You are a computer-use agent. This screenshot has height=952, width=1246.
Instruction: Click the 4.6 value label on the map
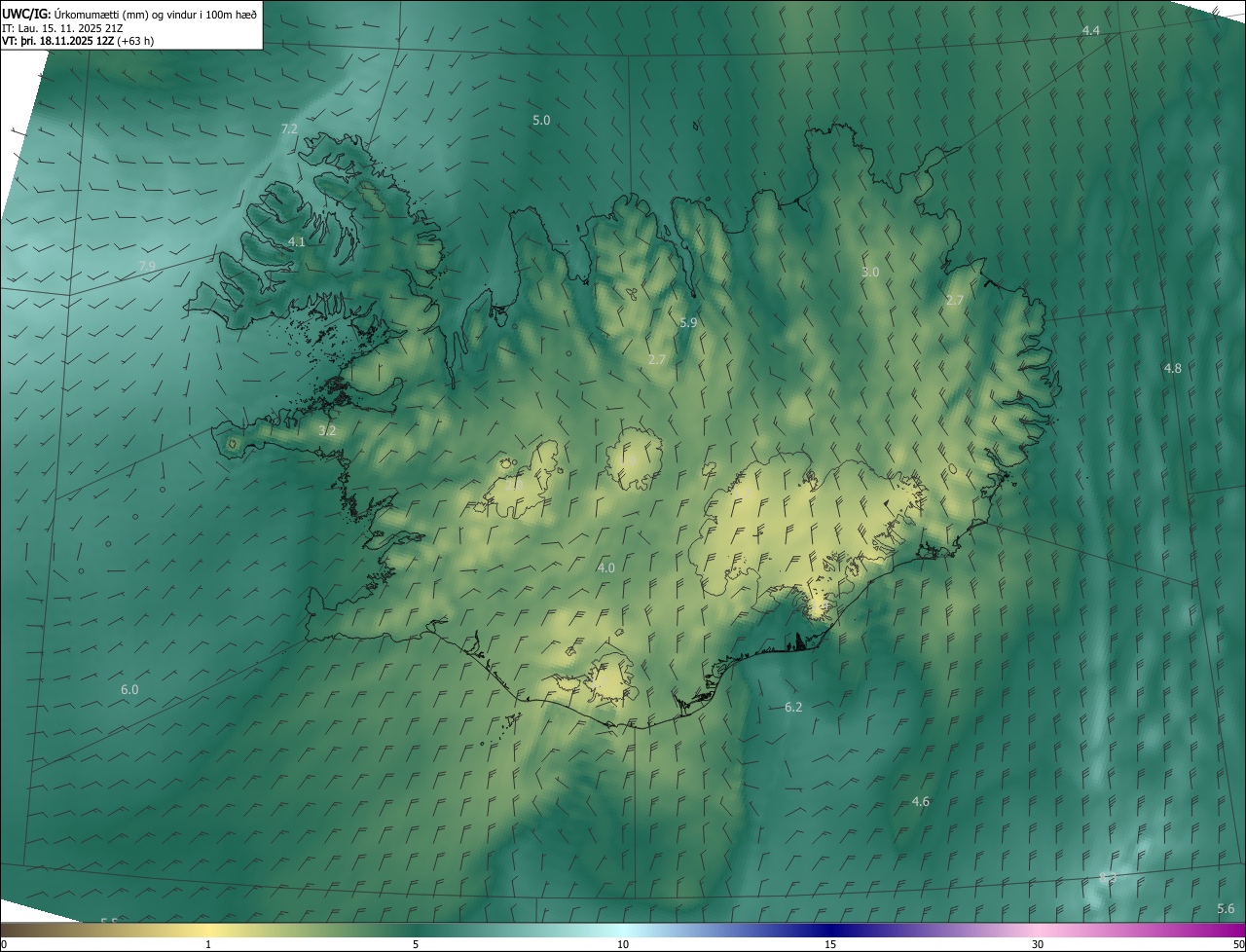(921, 801)
